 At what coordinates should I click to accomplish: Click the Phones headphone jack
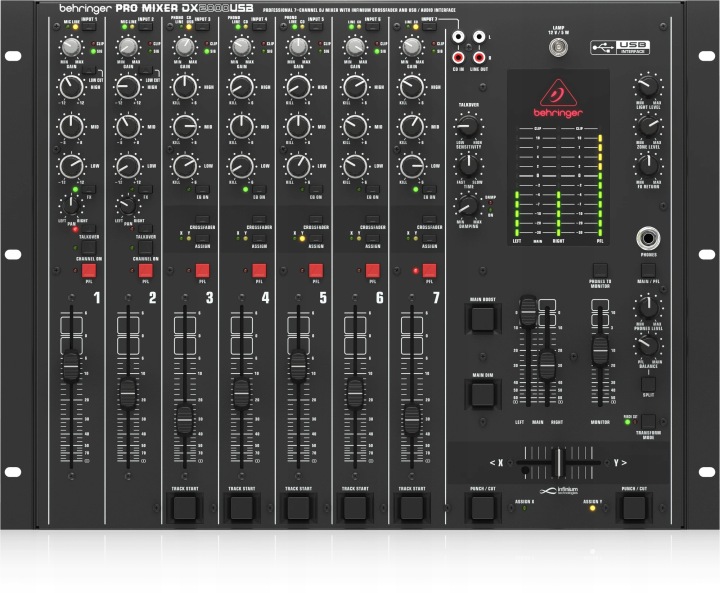[x=648, y=238]
